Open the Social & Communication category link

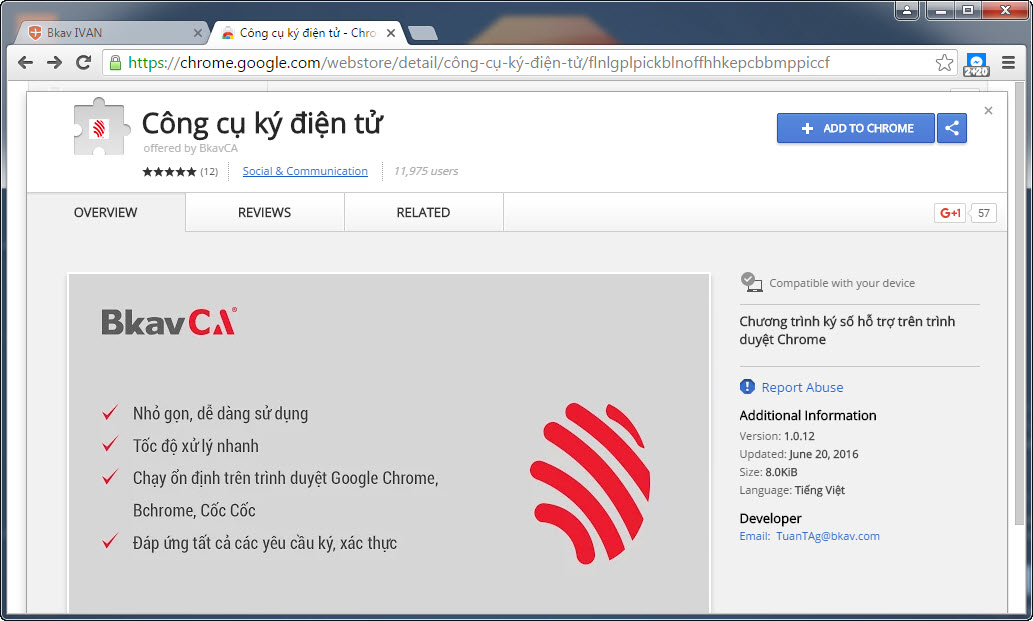305,171
